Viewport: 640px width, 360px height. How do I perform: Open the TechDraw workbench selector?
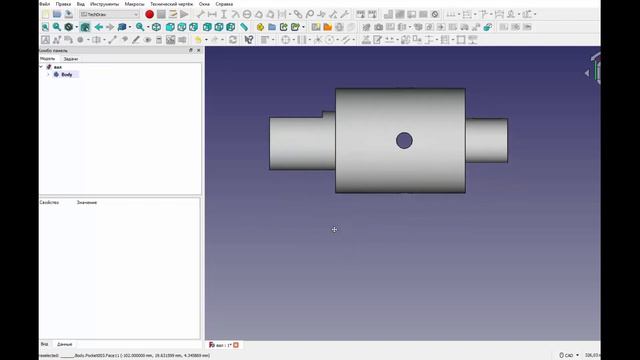click(x=109, y=14)
